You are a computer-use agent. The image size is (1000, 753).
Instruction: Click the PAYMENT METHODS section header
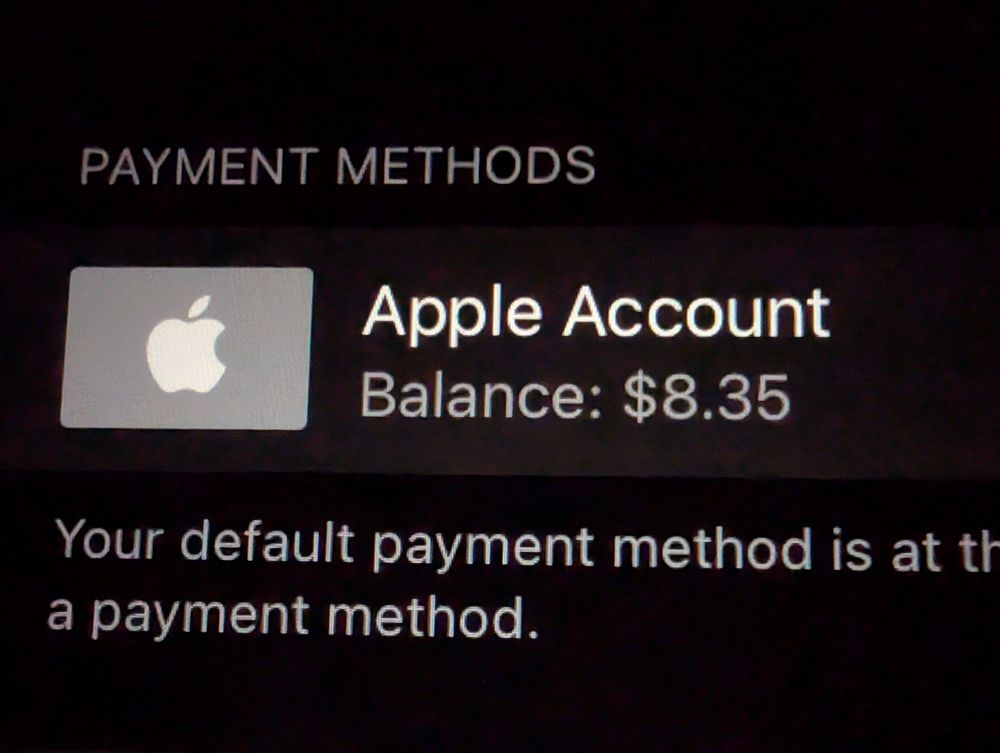[x=338, y=166]
